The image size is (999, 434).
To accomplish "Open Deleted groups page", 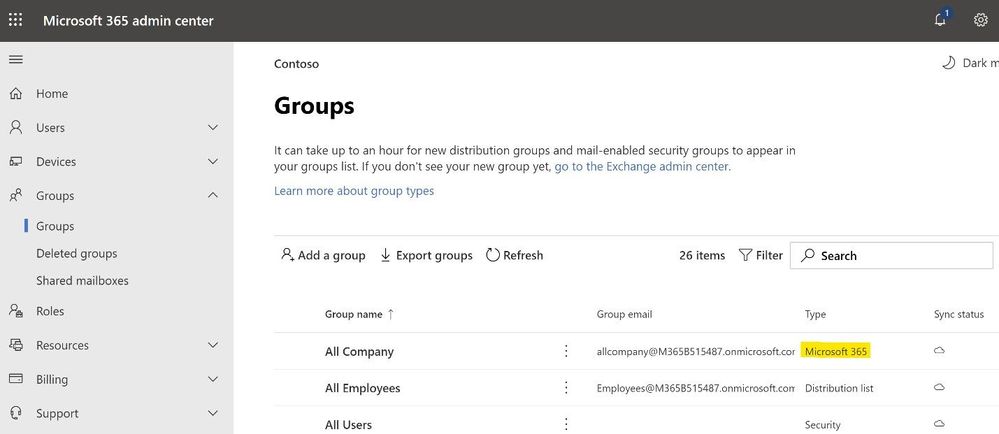I will (76, 254).
